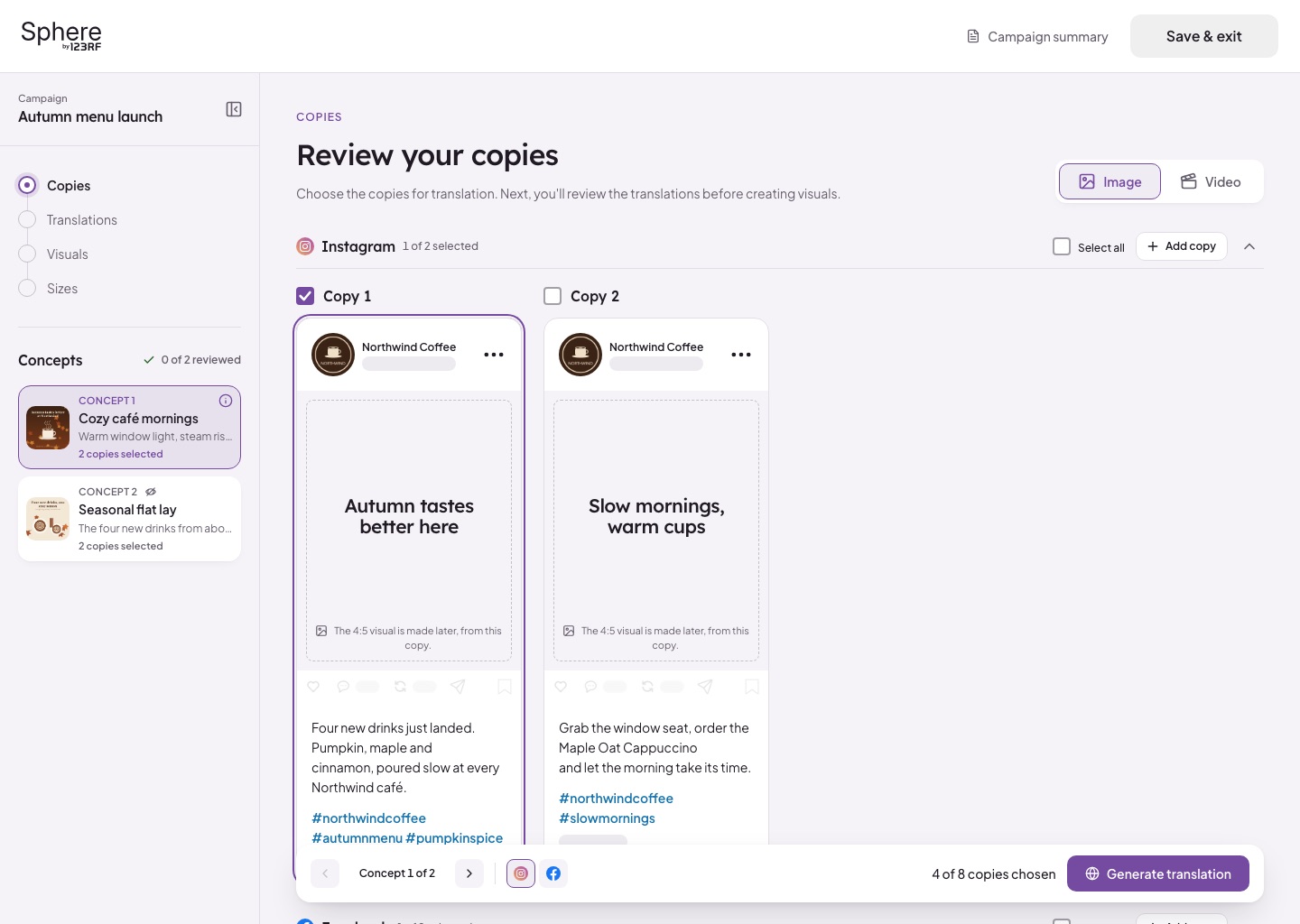This screenshot has height=924, width=1300.
Task: Click "4 of 8 copies chosen" text
Action: [993, 873]
